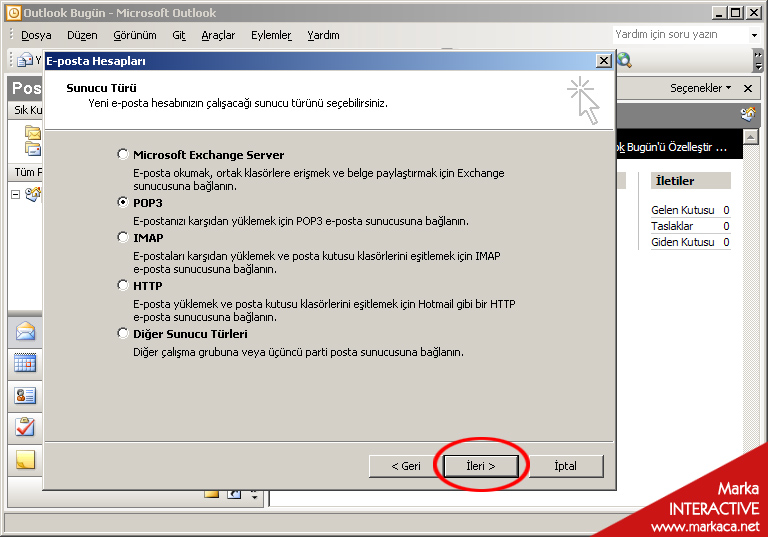Open the Dosya menu
This screenshot has height=537, width=768.
coord(36,35)
